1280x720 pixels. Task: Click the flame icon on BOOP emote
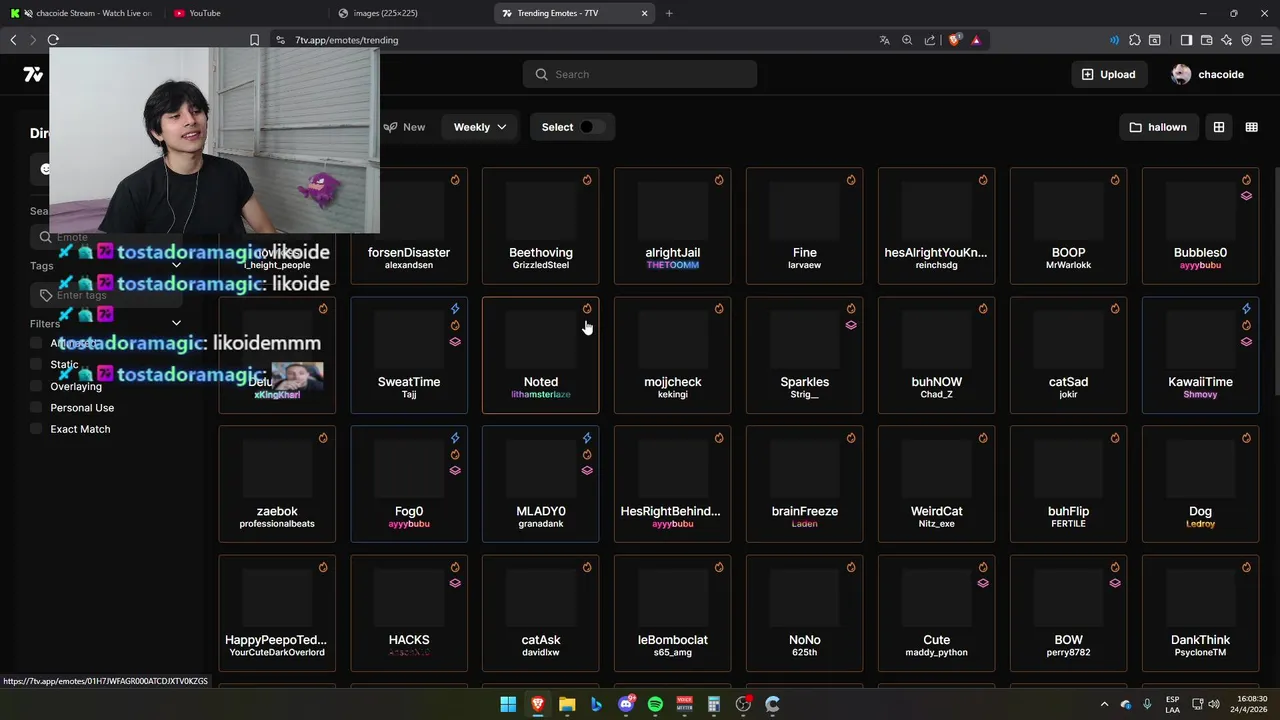click(1115, 180)
